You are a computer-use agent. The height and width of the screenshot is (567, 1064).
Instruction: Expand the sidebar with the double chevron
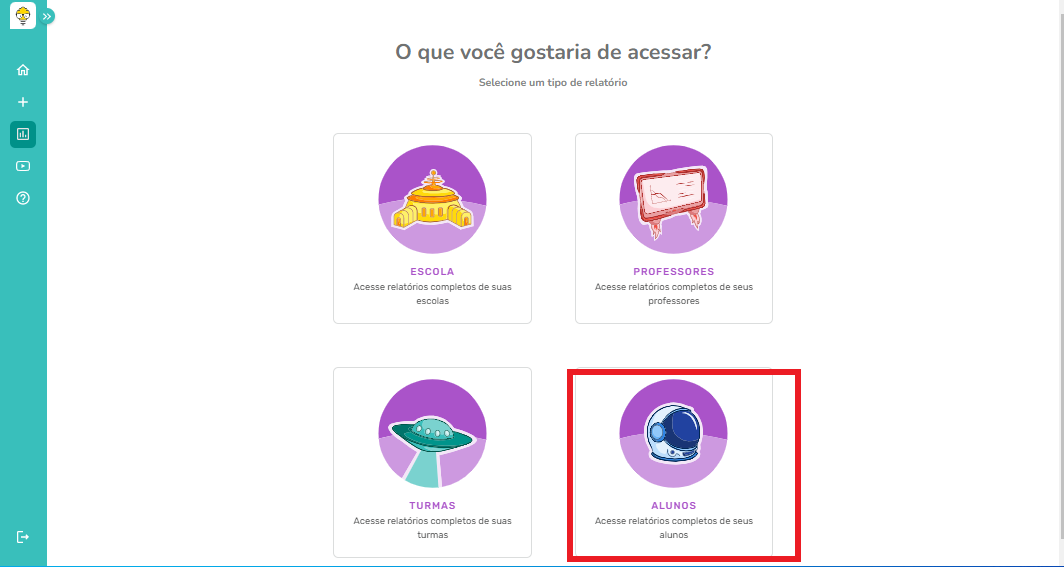[47, 16]
